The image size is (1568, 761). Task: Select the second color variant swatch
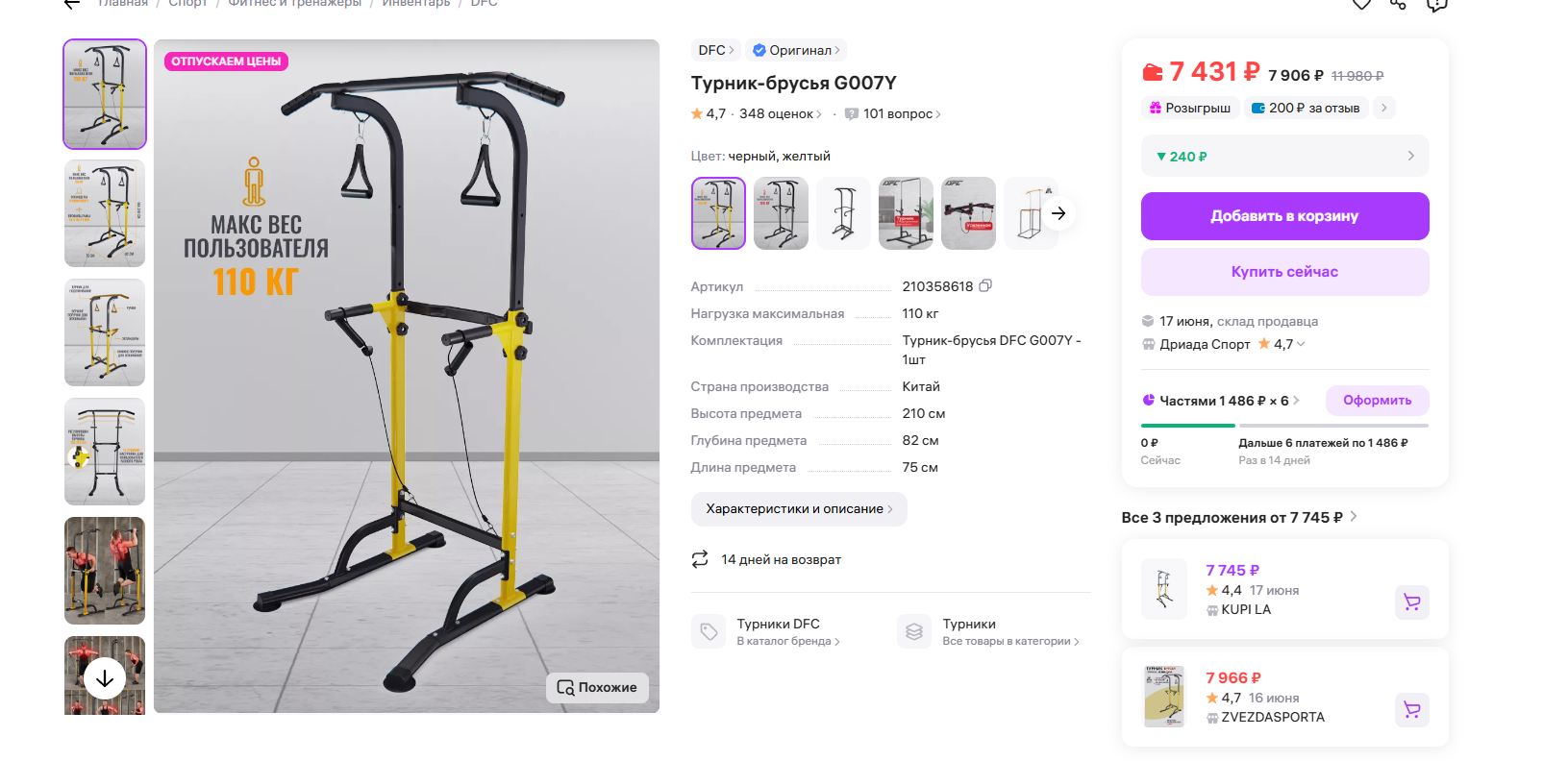781,213
